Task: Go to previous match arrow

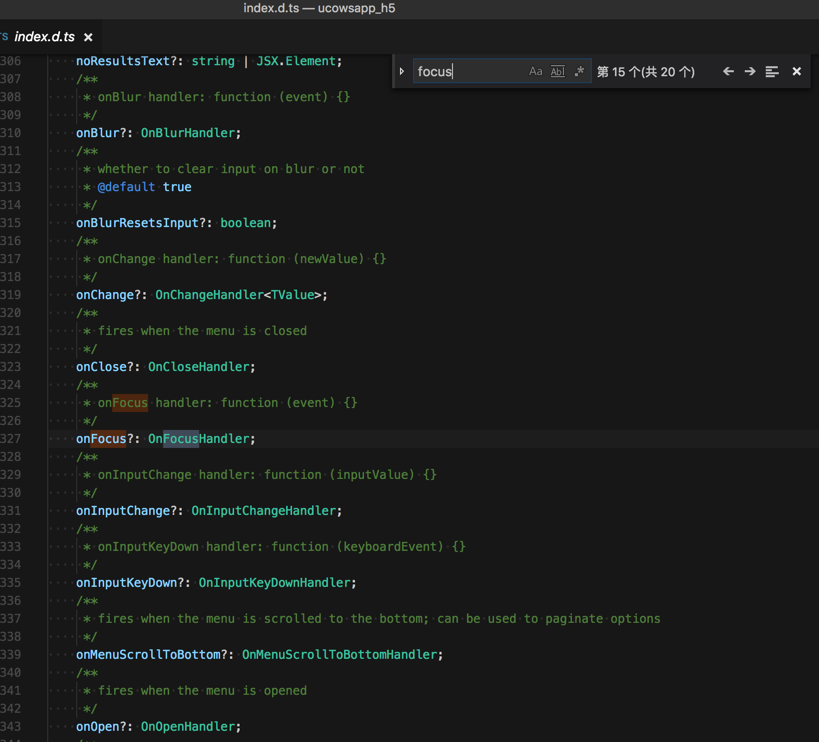Action: [x=728, y=72]
